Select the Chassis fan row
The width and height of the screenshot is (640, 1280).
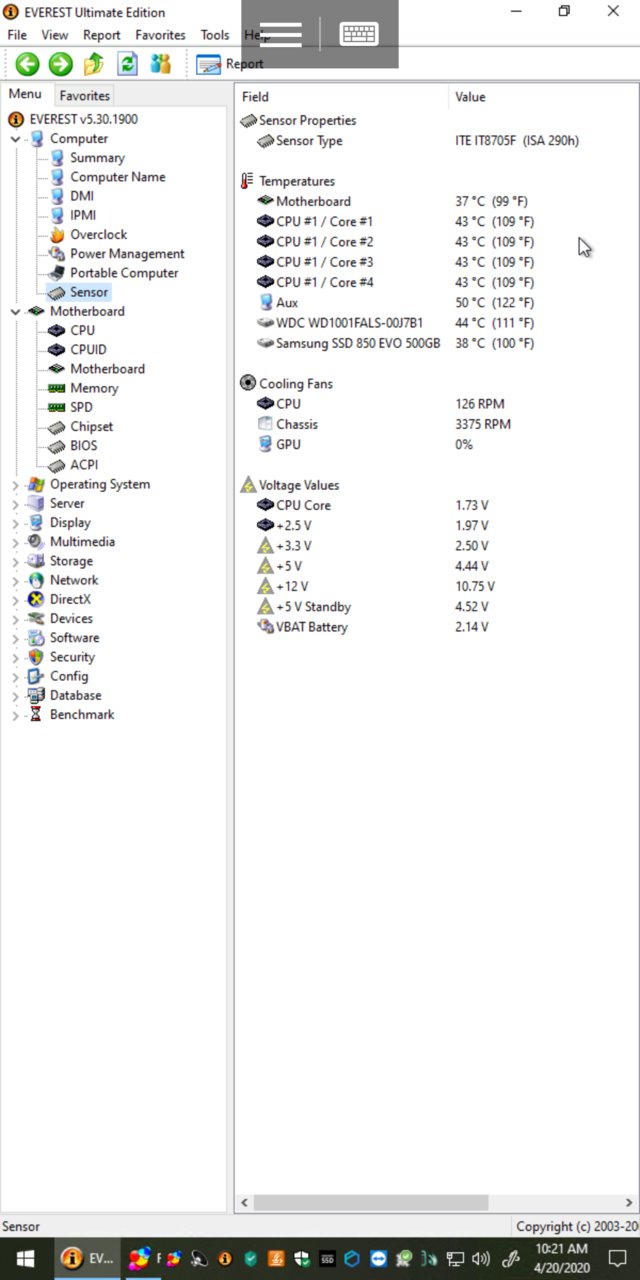[x=437, y=424]
